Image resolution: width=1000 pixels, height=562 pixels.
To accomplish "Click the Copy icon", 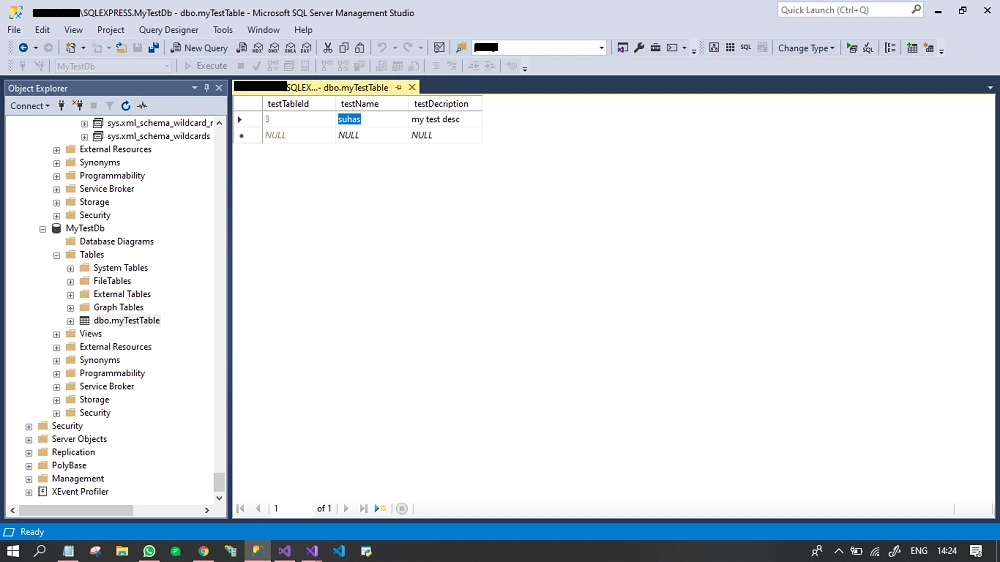I will tap(344, 48).
